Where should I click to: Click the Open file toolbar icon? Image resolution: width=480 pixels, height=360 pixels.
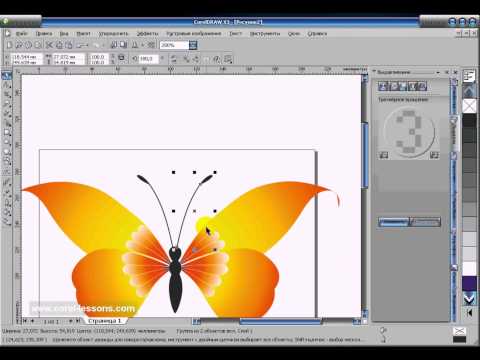(19, 45)
